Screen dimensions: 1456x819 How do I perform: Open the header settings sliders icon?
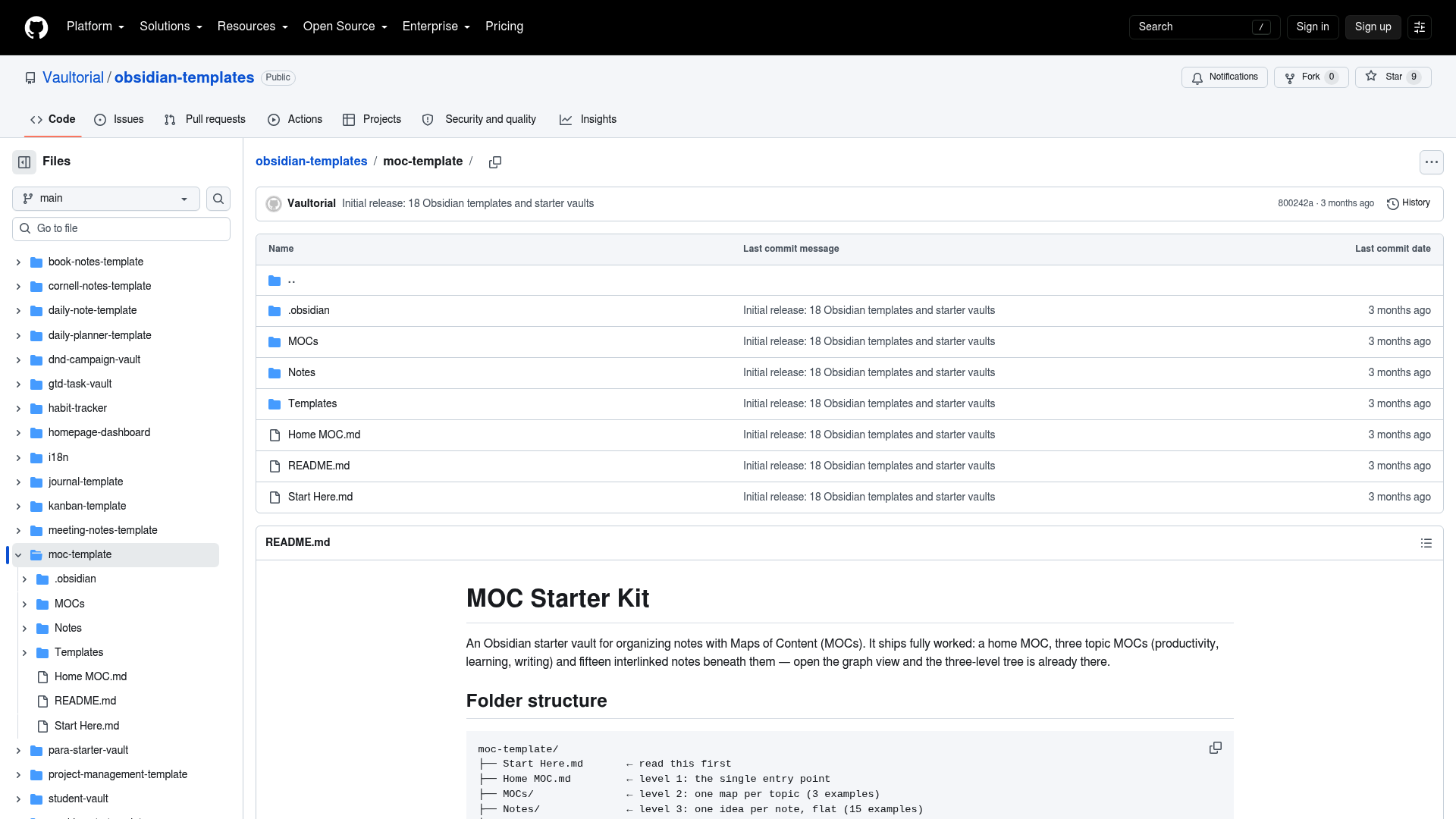(x=1420, y=27)
